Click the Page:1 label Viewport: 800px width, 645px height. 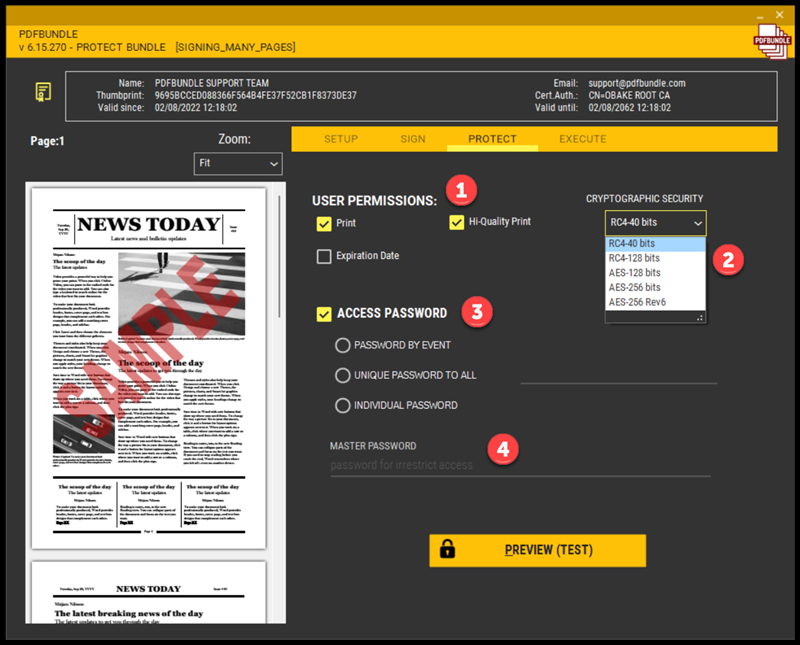coord(47,141)
